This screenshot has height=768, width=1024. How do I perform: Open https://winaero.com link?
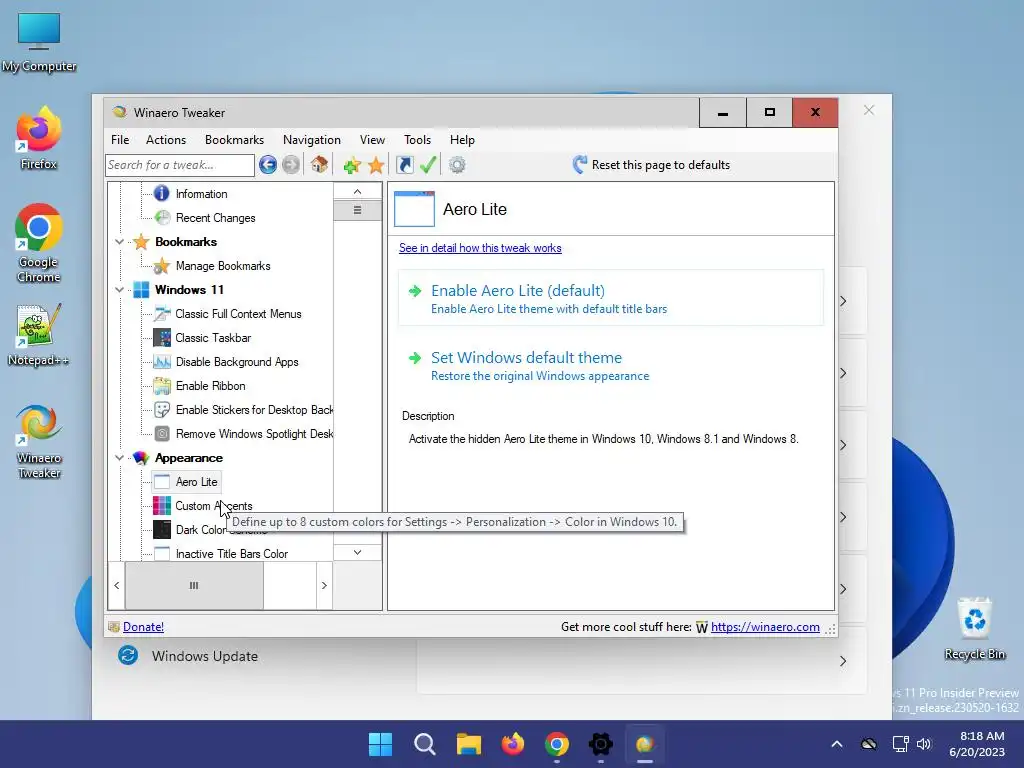coord(765,627)
